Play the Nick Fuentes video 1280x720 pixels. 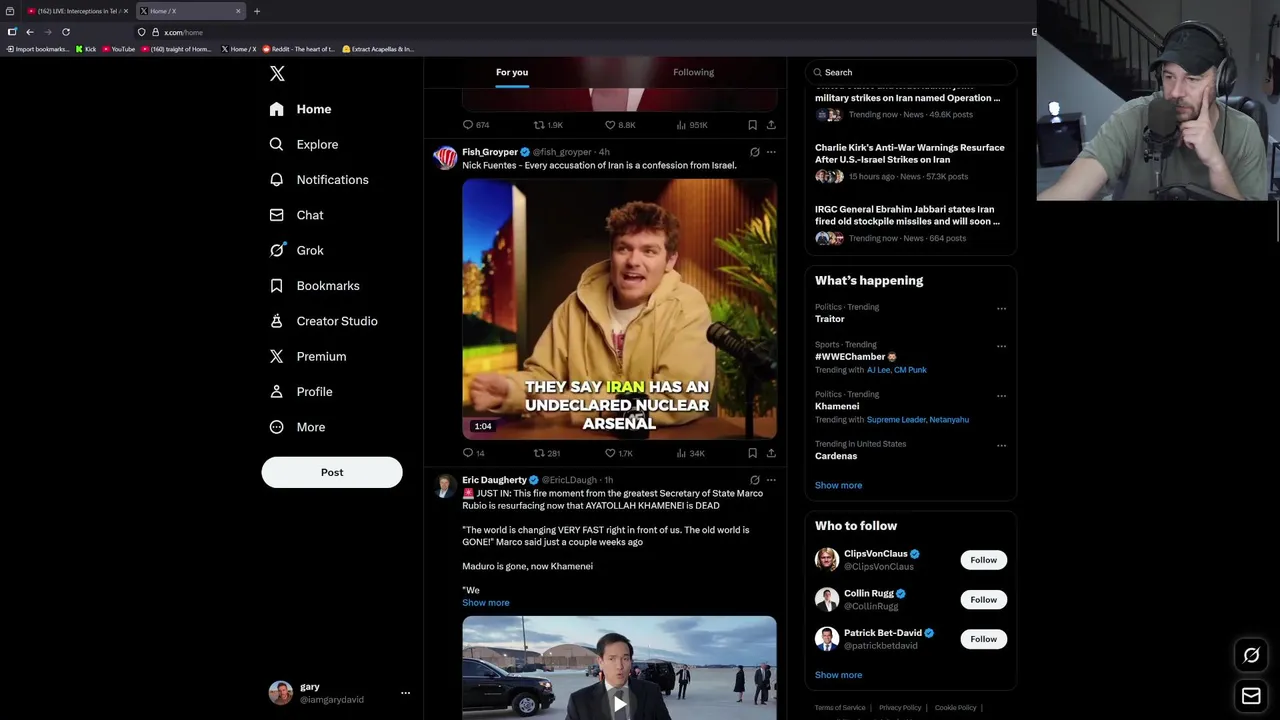pyautogui.click(x=619, y=309)
